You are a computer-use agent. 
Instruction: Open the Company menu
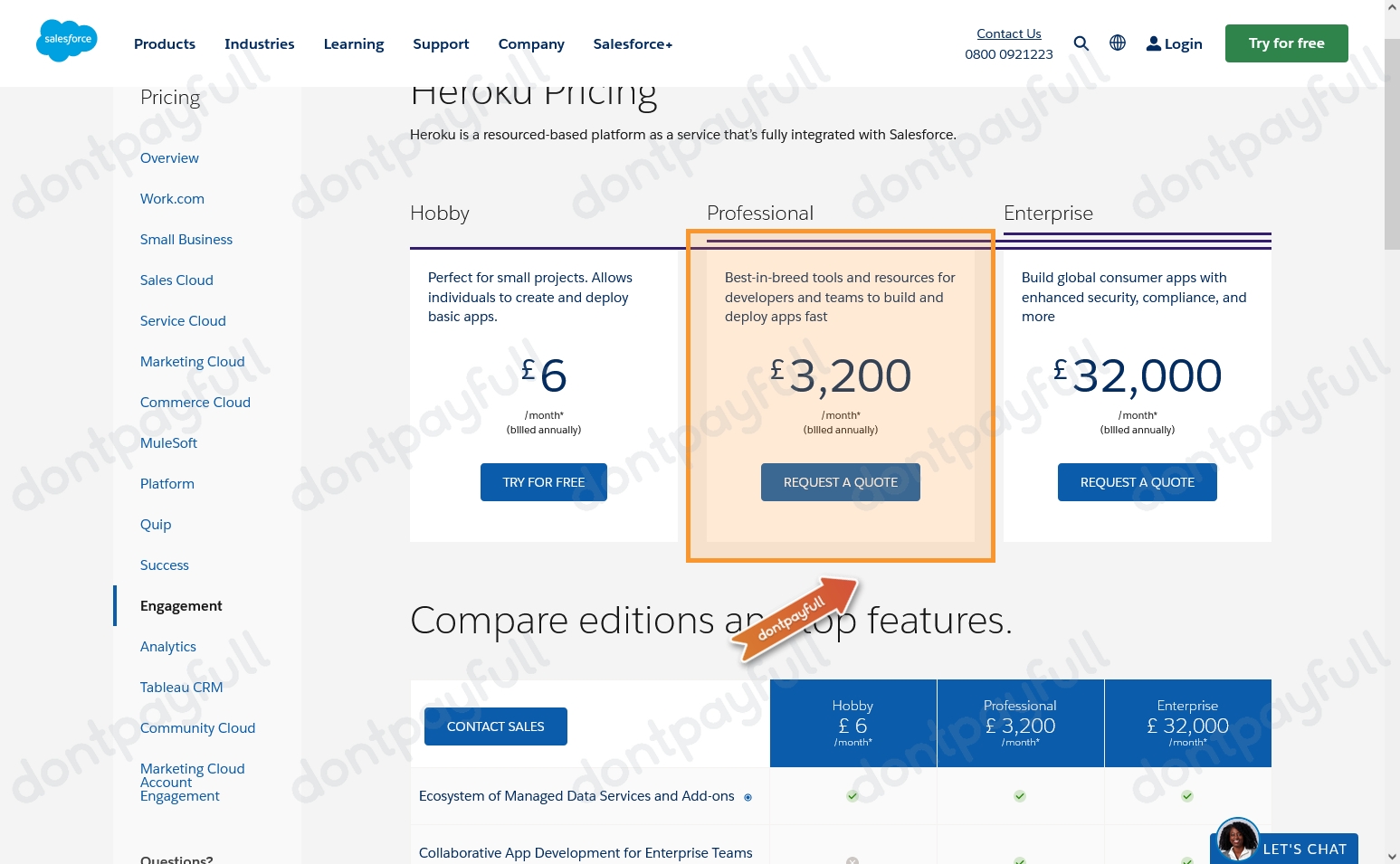(531, 43)
